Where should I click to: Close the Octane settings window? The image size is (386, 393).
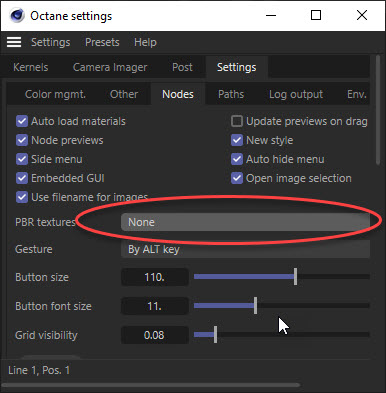tap(362, 15)
